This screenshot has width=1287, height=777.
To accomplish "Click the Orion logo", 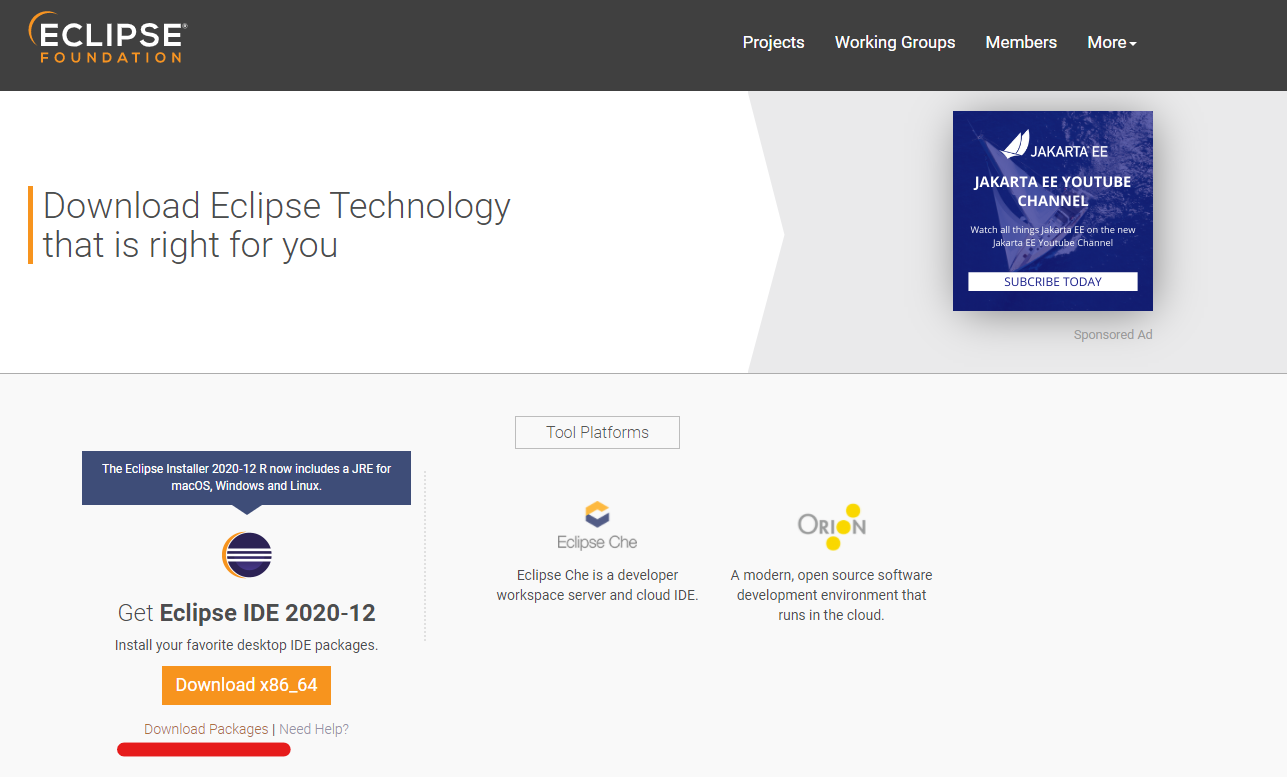I will [x=832, y=526].
